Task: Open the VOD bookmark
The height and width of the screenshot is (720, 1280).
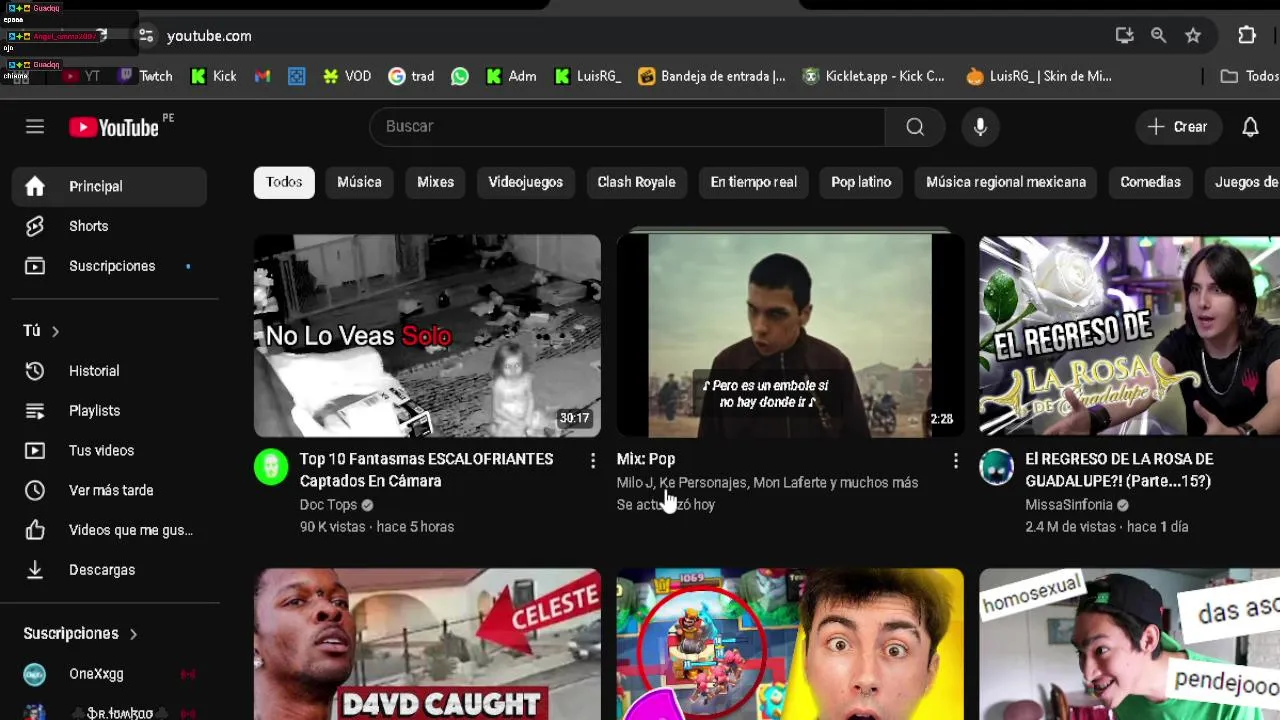Action: coord(347,76)
